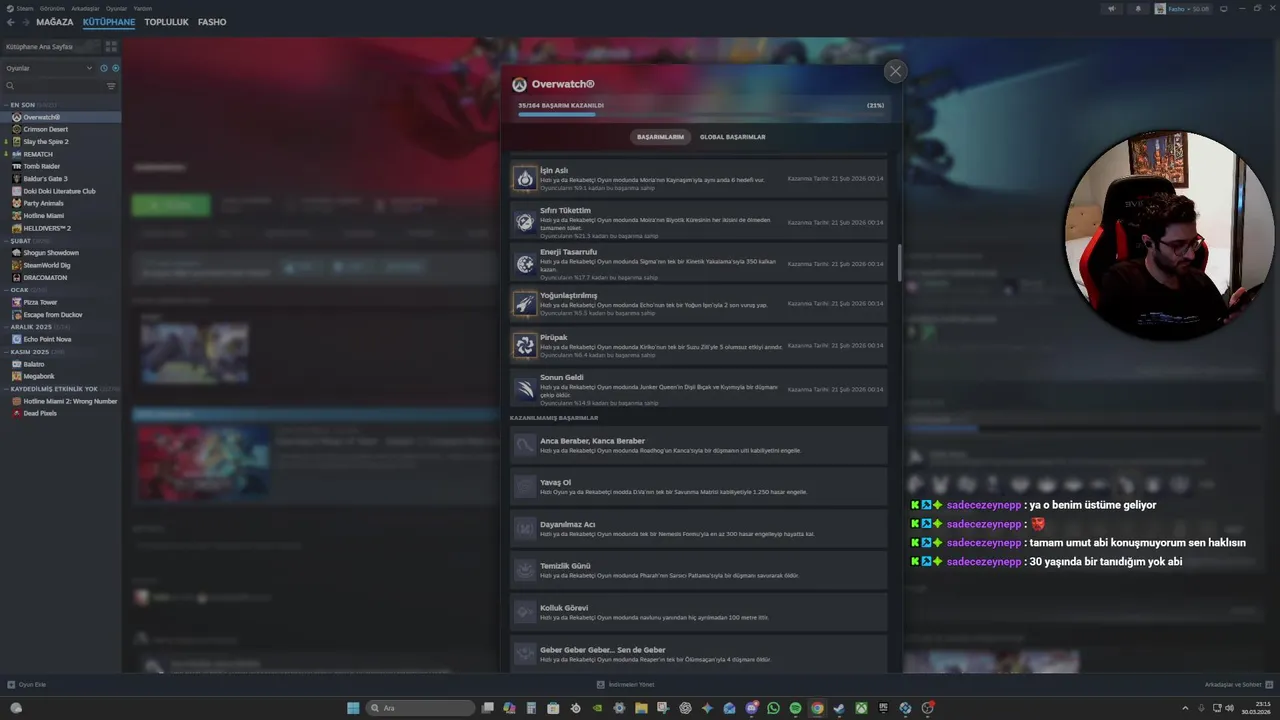
Task: Collapse the ARALIK 2025 category
Action: point(5,327)
